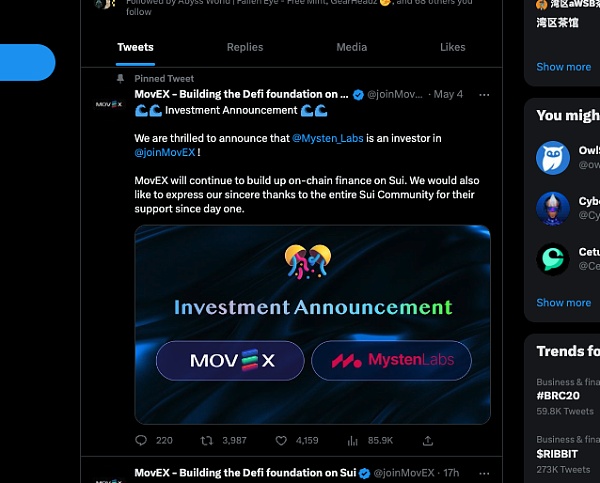600x483 pixels.
Task: Open the more options menu on pinned tweet
Action: point(484,95)
